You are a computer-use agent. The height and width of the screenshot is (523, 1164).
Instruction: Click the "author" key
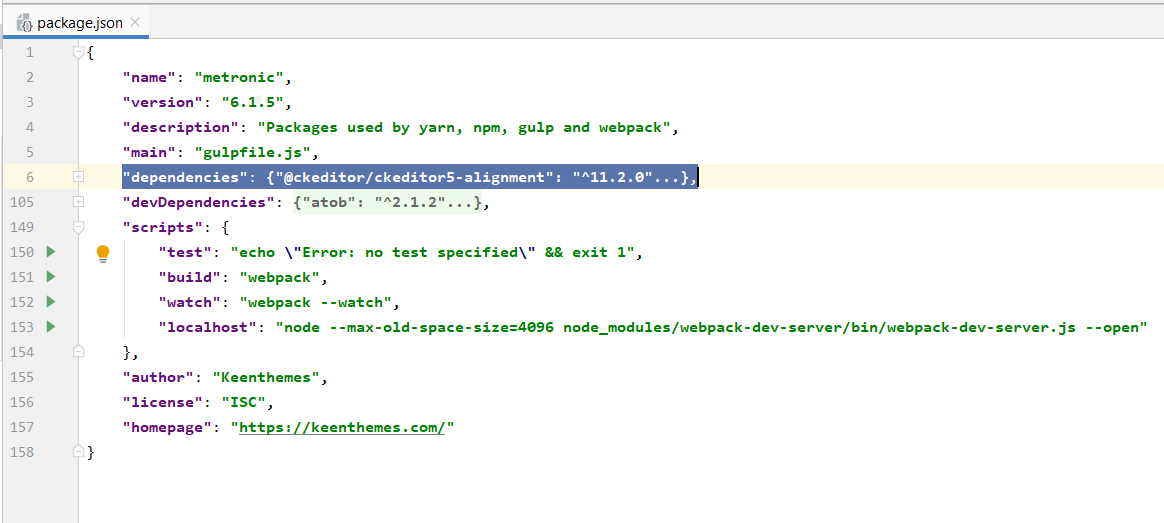pos(160,377)
